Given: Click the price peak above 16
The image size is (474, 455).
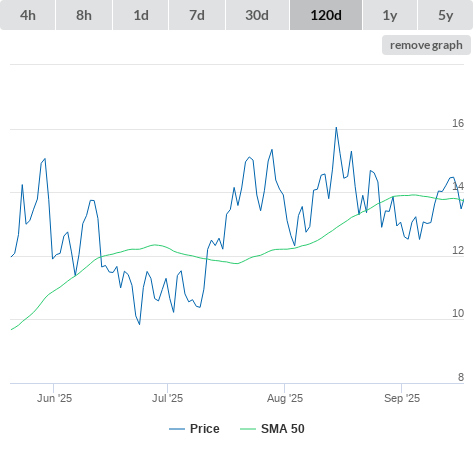Looking at the screenshot, I should 336,127.
